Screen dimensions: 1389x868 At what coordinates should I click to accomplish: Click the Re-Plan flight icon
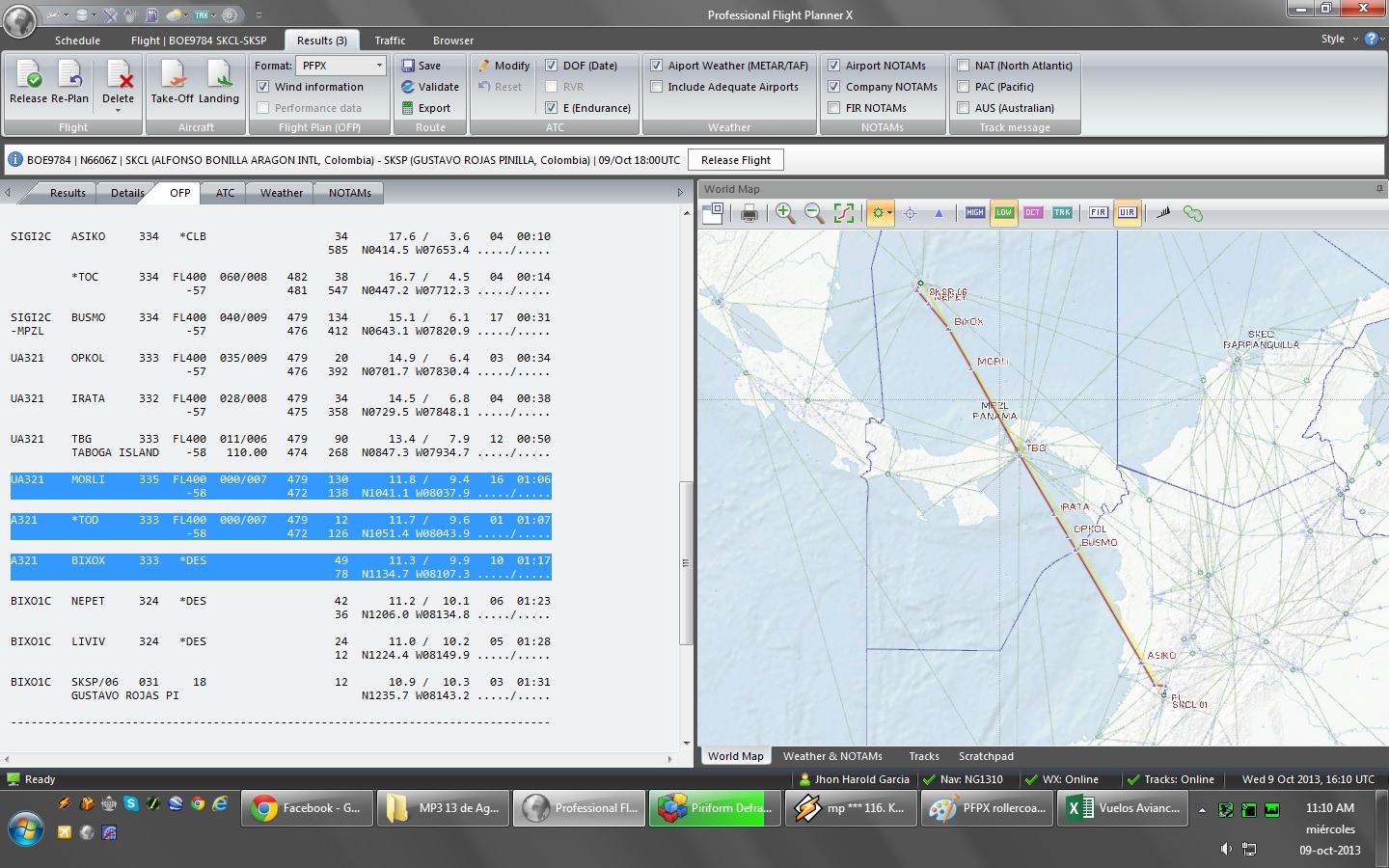tap(69, 74)
